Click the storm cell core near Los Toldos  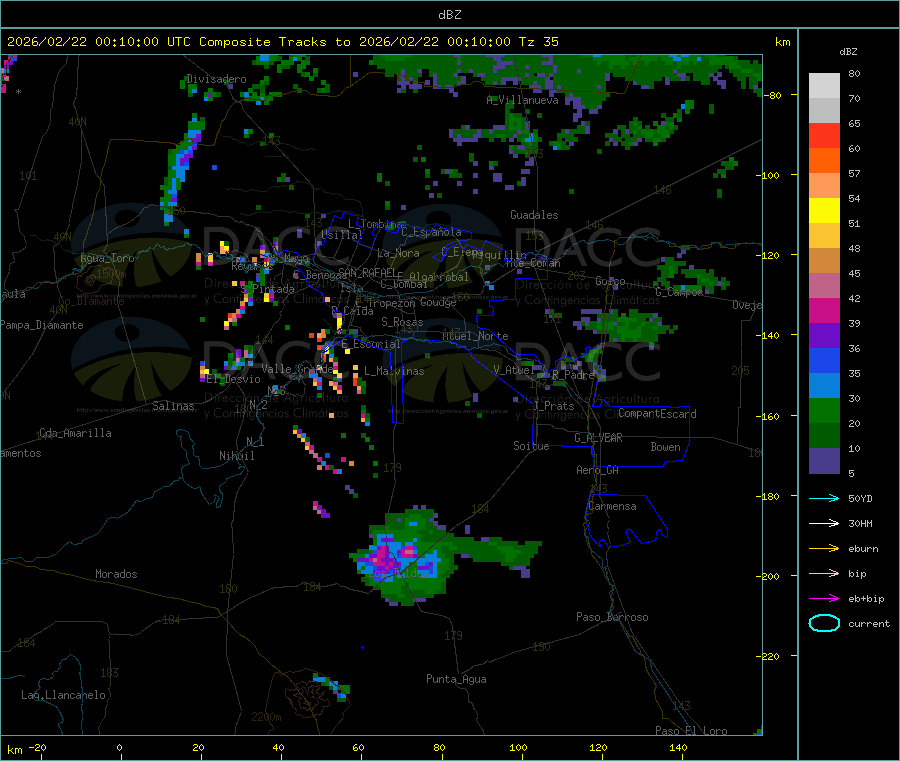tap(383, 557)
